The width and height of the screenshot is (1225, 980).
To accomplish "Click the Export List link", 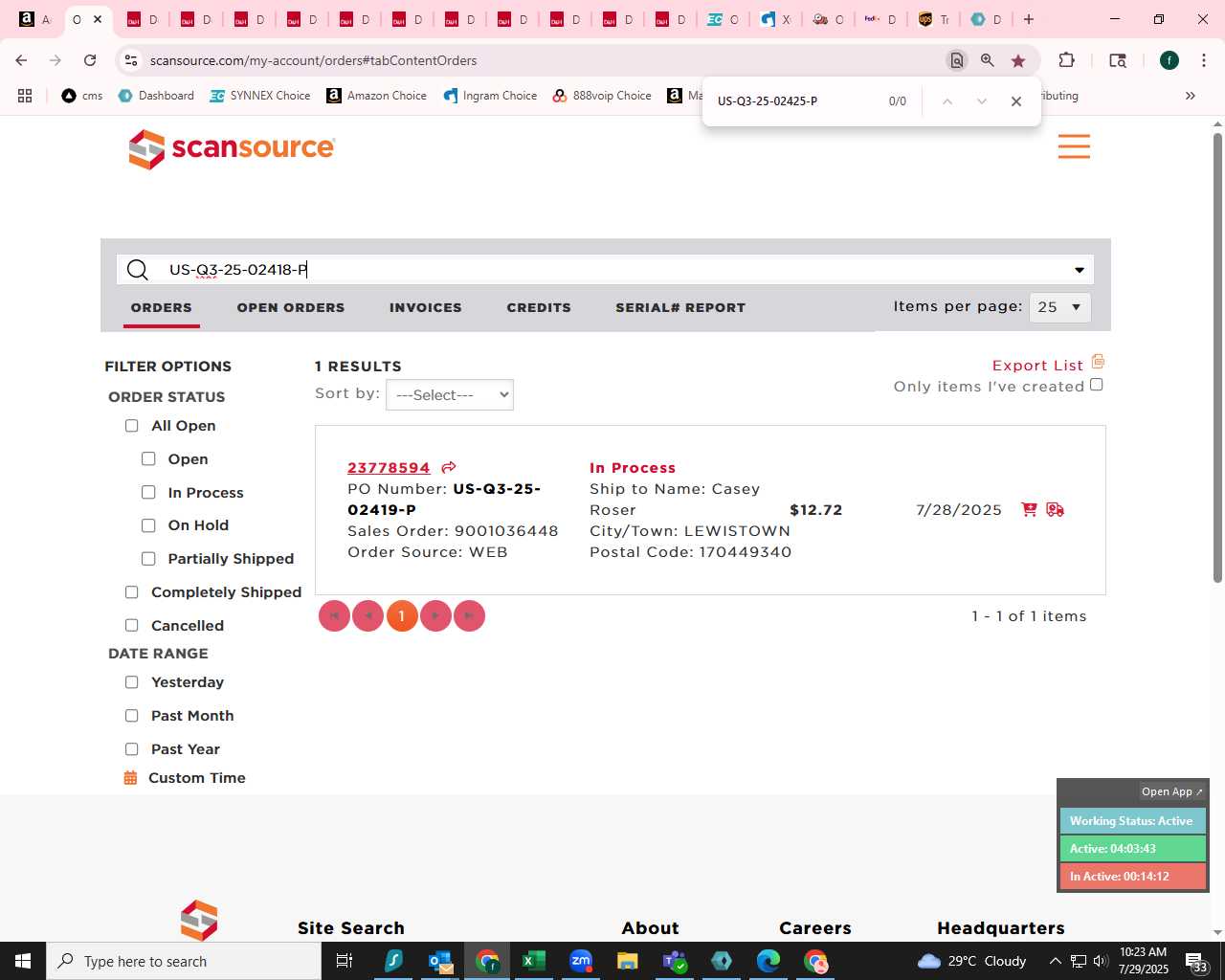I will [1037, 366].
